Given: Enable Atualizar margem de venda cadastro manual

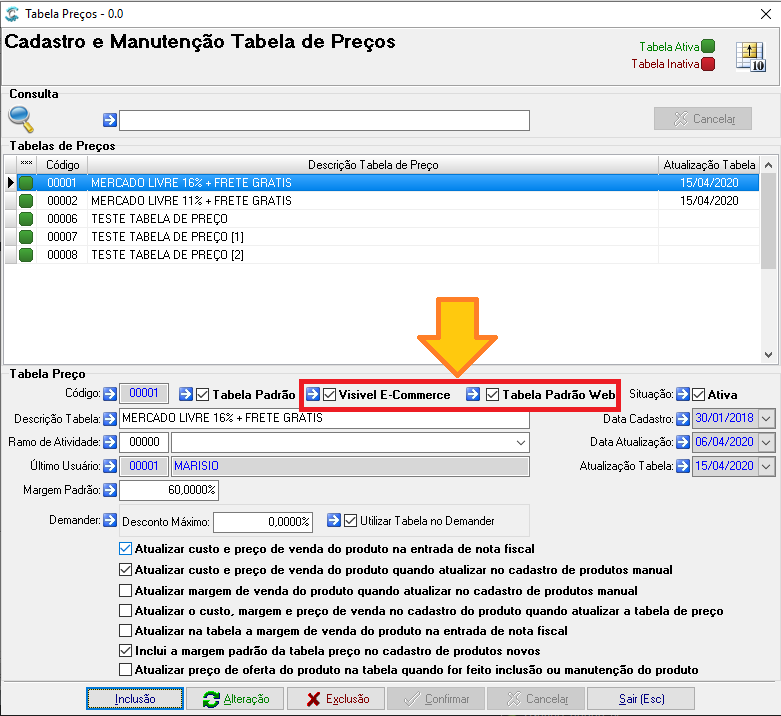Looking at the screenshot, I should [126, 591].
